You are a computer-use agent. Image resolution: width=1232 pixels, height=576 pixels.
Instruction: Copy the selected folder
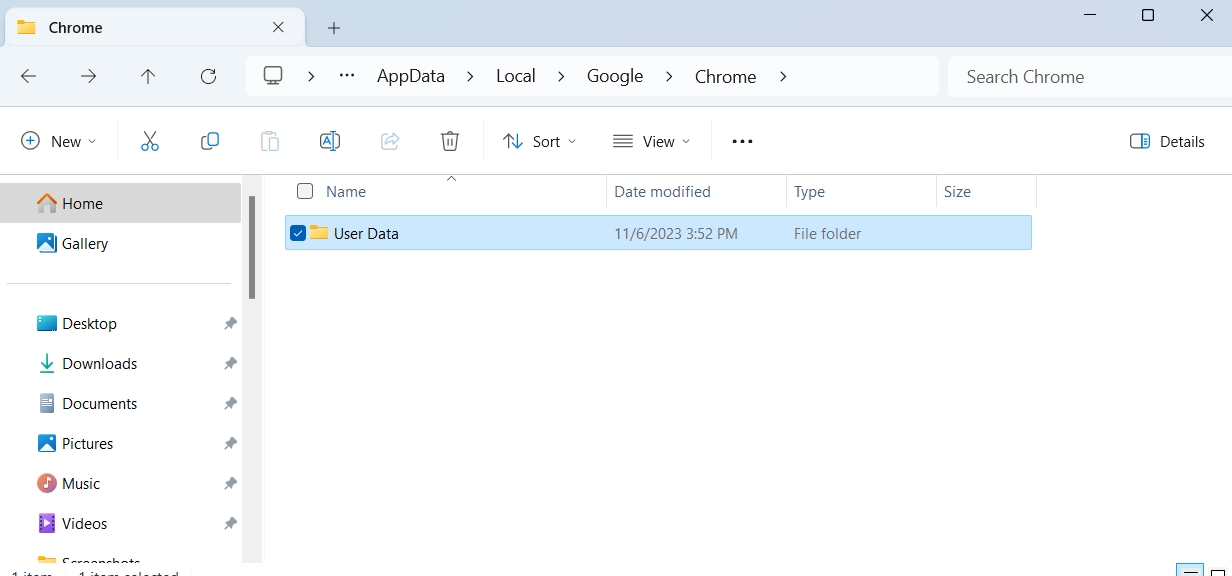point(210,140)
